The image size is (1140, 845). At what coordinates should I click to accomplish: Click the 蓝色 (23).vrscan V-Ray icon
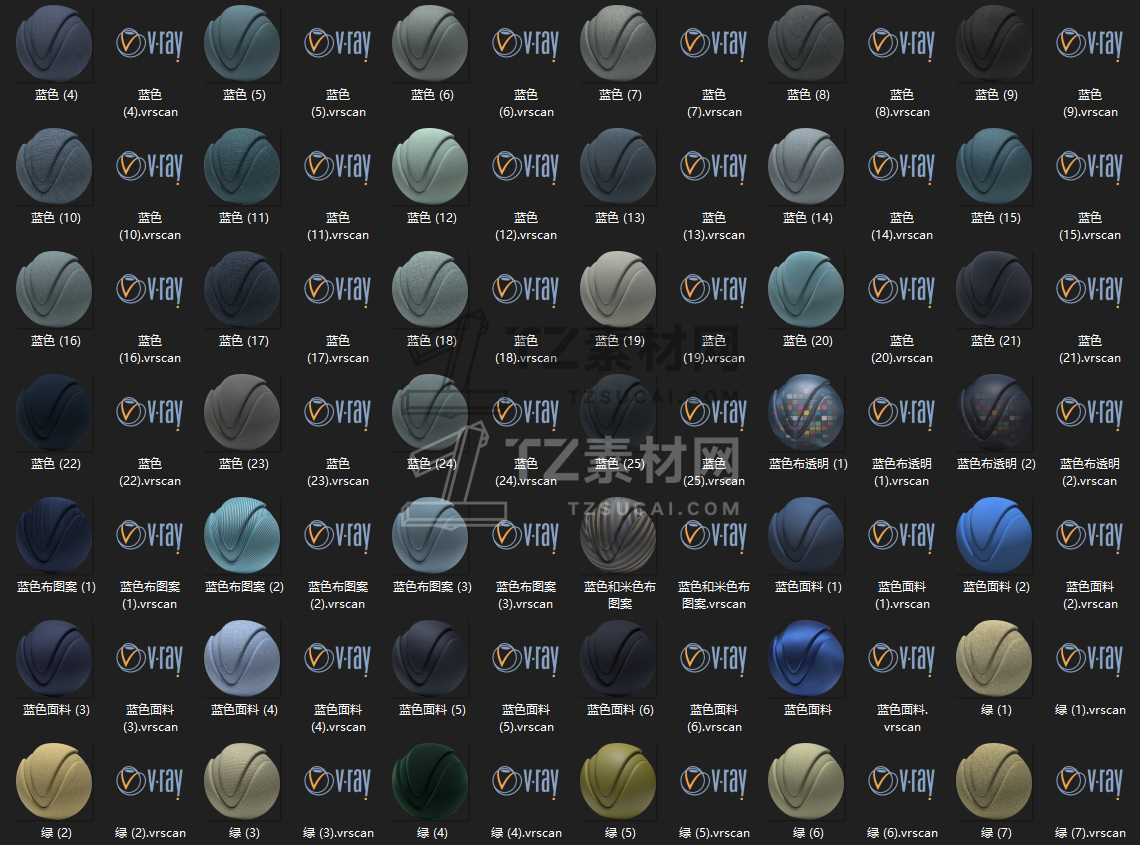tap(337, 412)
